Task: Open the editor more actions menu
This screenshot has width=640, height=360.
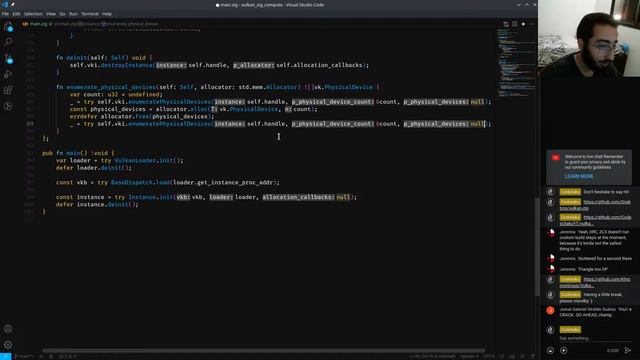Action: (532, 24)
